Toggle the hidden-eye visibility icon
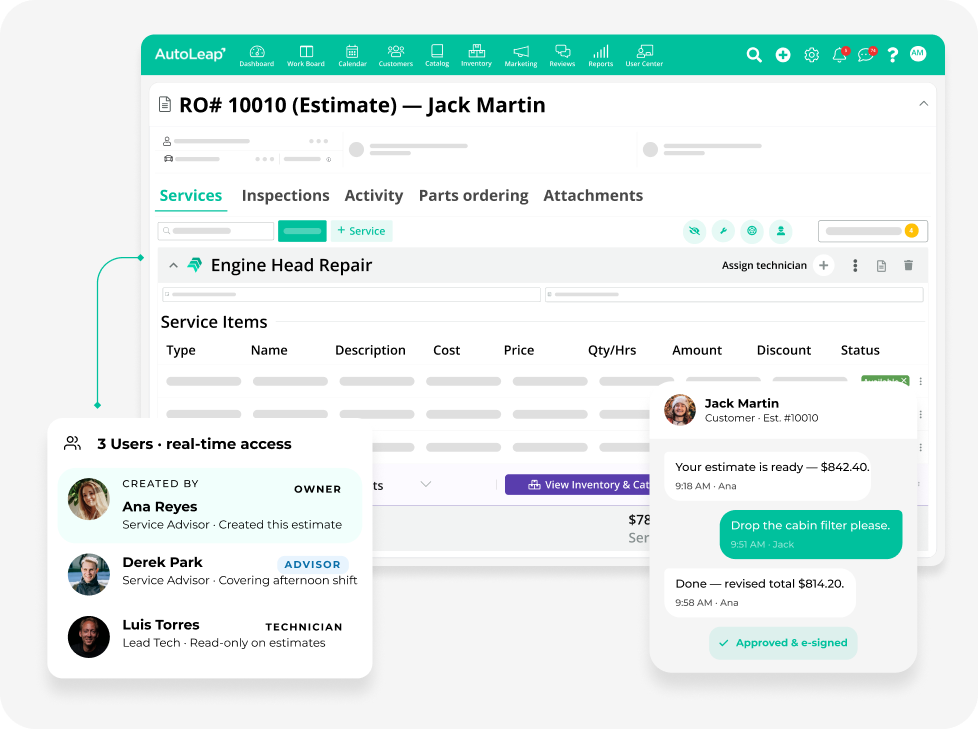Screen dimensions: 978x729 click(x=694, y=231)
